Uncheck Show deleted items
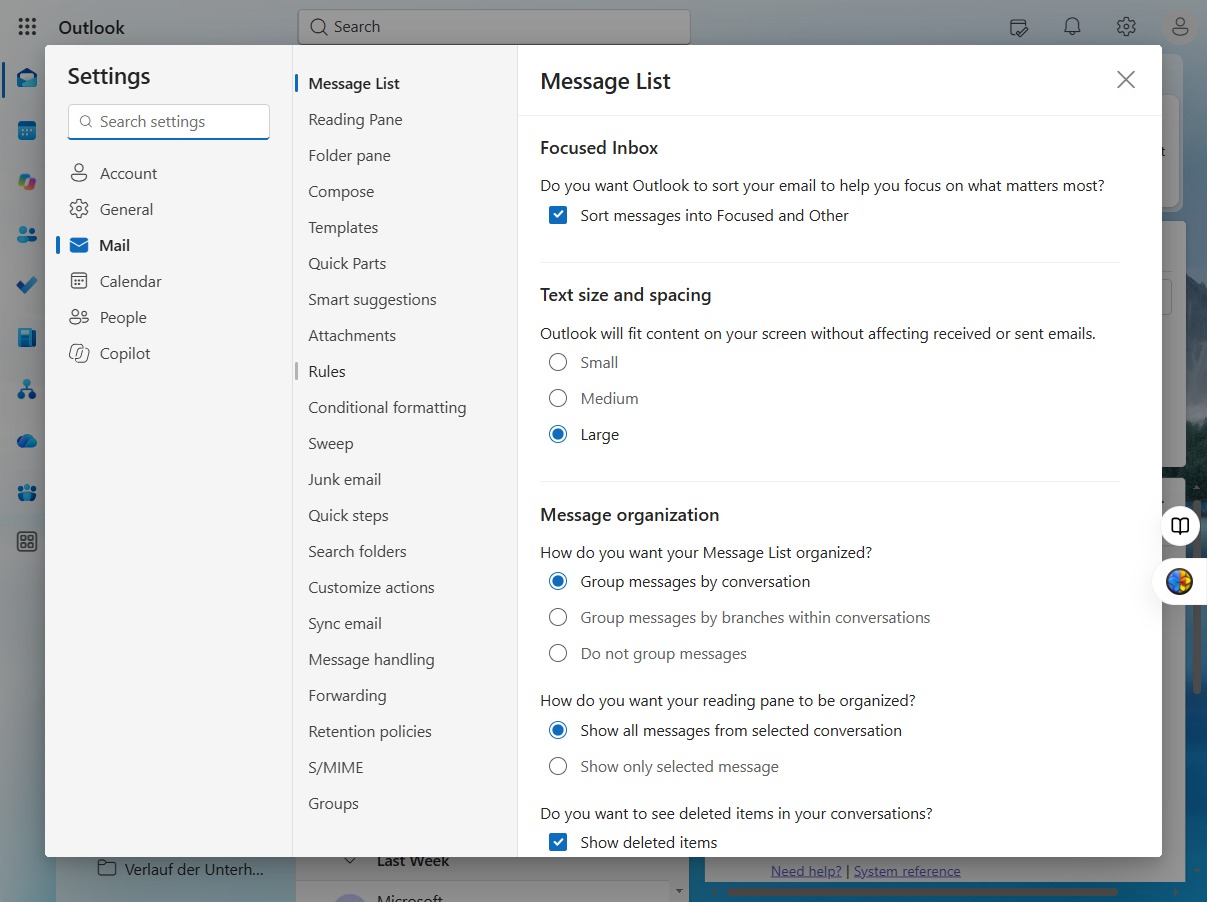This screenshot has width=1207, height=902. 558,842
